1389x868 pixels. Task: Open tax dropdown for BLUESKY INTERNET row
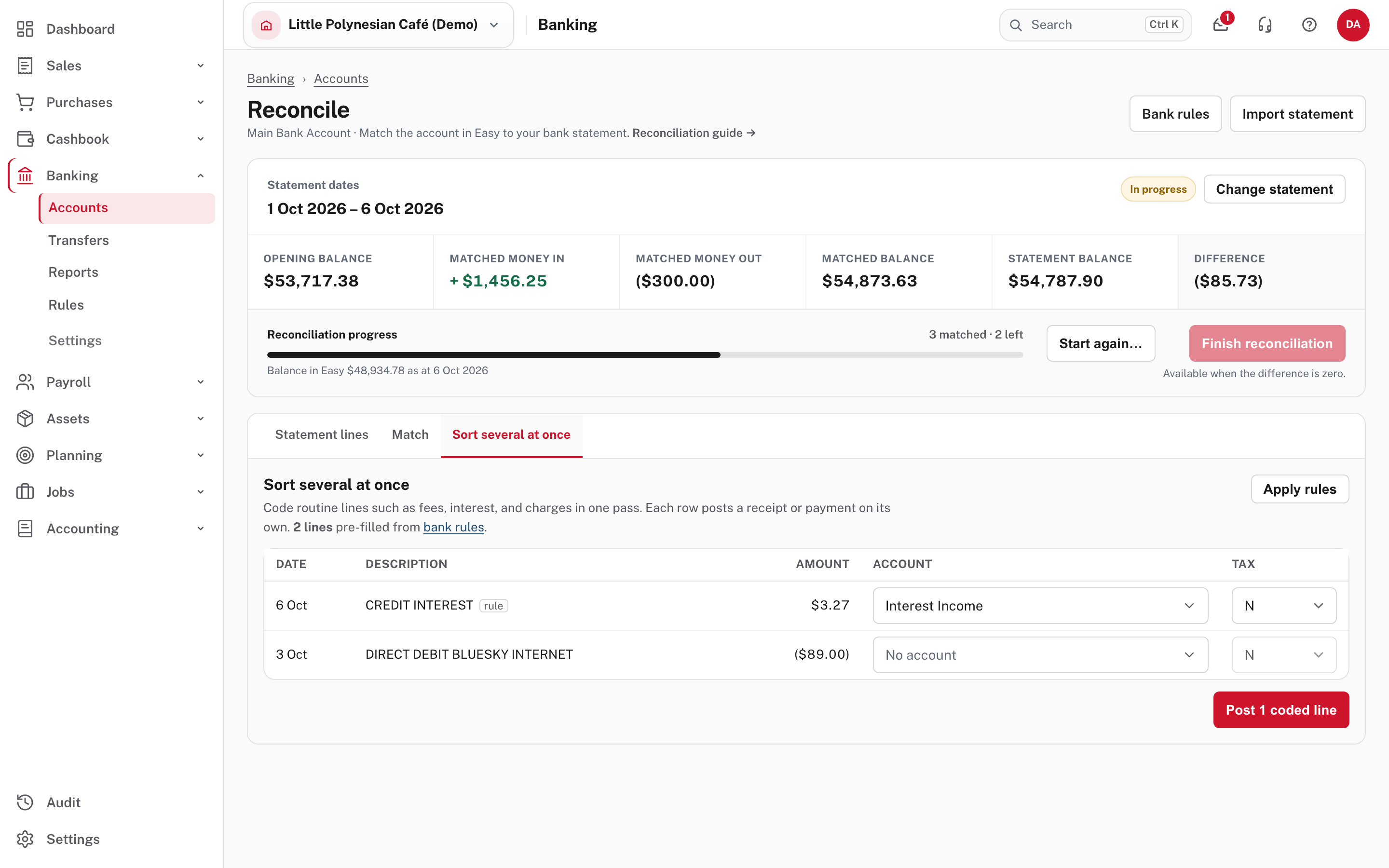pos(1284,654)
